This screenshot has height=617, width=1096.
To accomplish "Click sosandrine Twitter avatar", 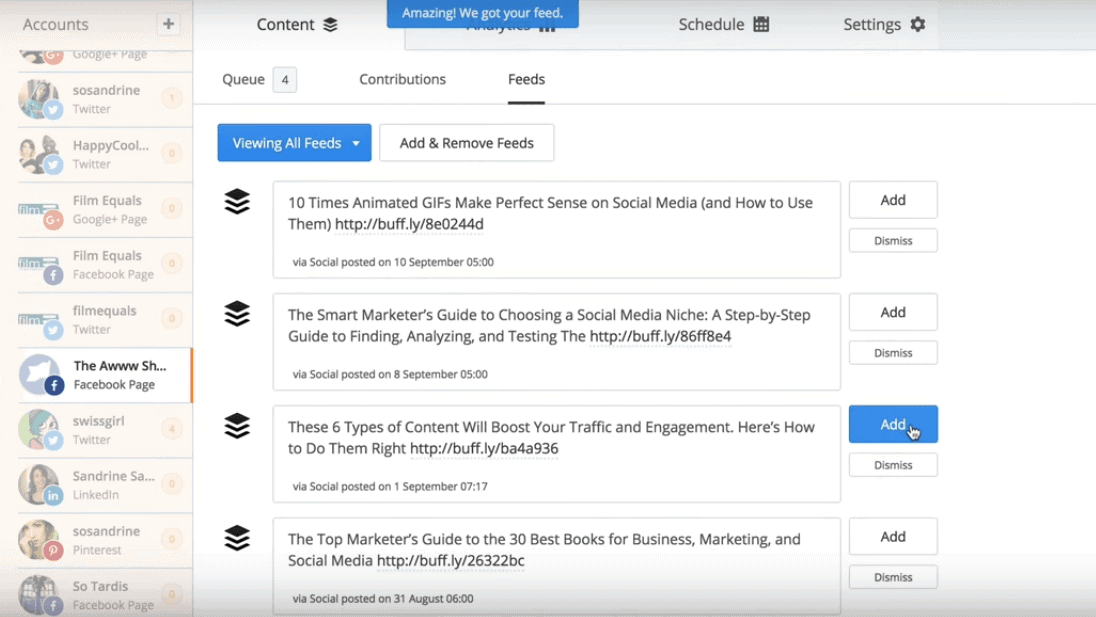I will 39,99.
